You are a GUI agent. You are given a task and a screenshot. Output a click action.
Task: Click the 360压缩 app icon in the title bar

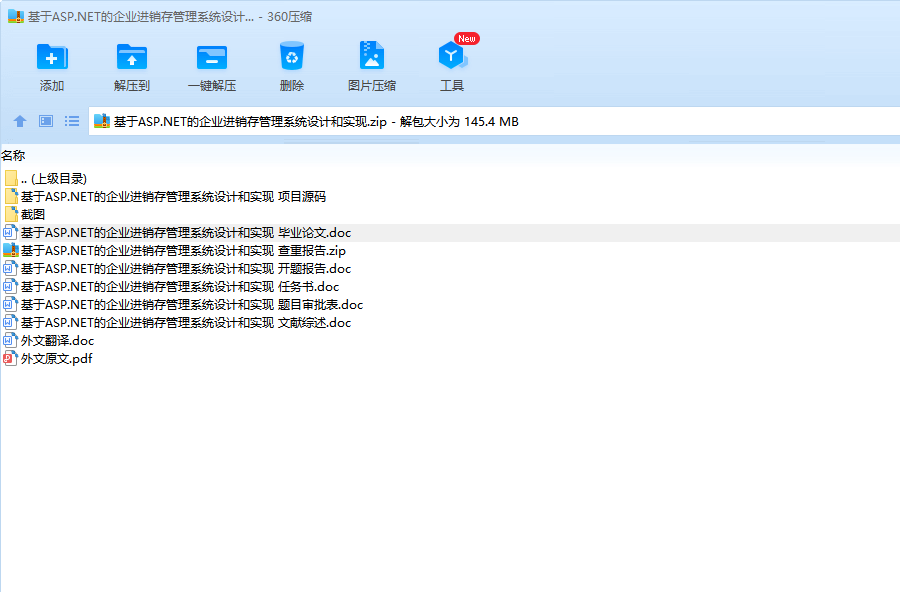[x=15, y=16]
